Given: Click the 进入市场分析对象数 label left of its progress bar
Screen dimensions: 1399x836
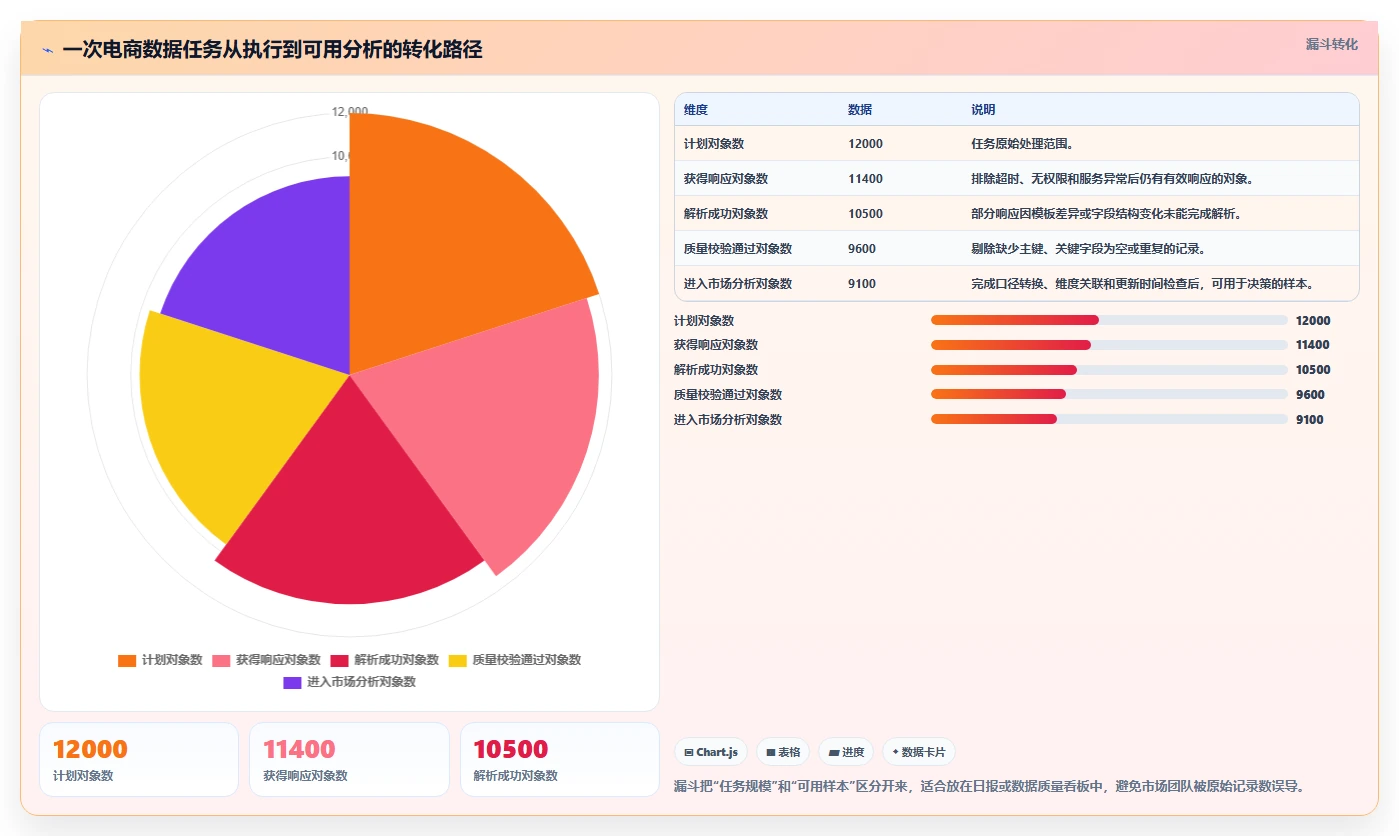Looking at the screenshot, I should (728, 420).
